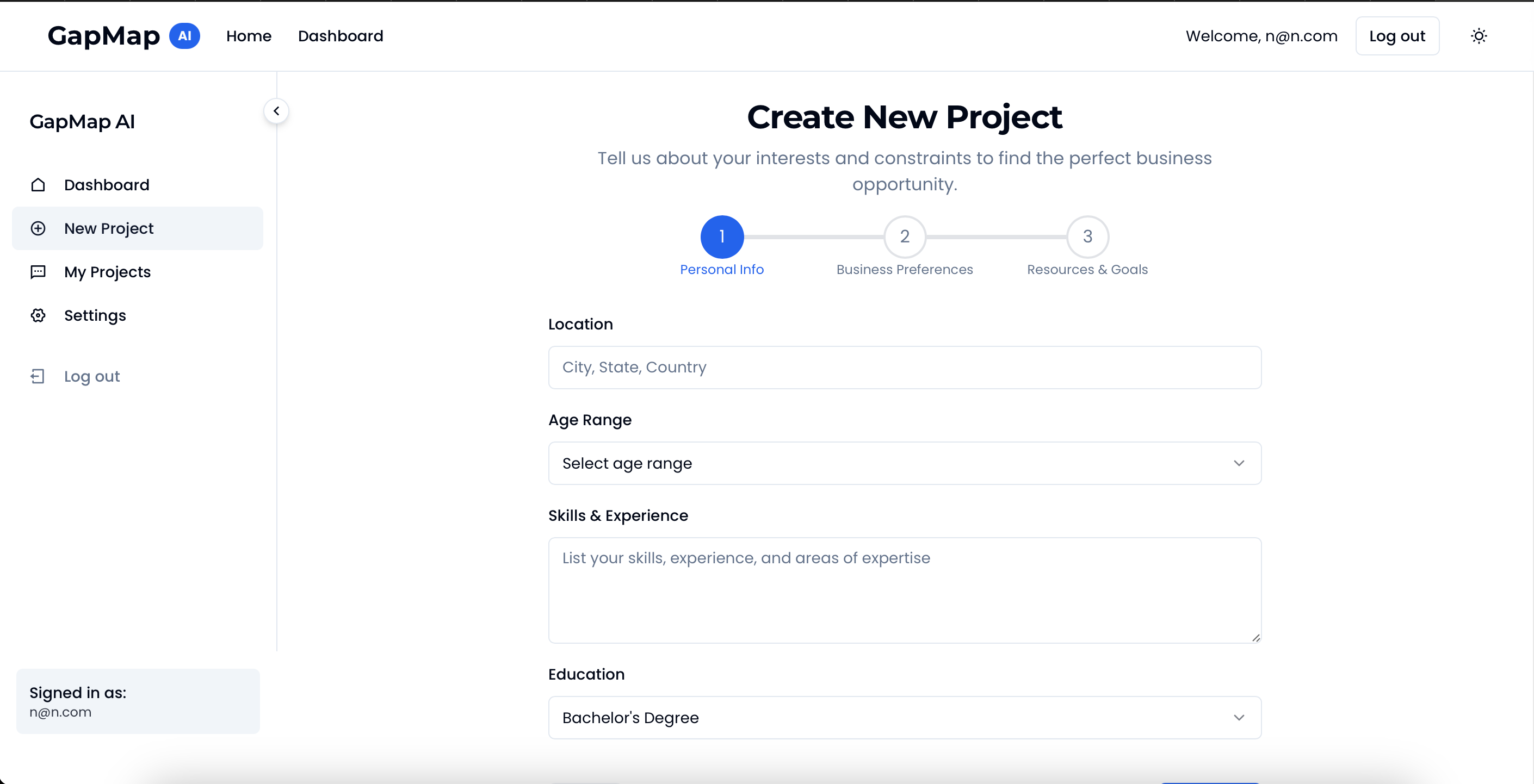
Task: Click the Dashboard home icon in sidebar
Action: (38, 185)
